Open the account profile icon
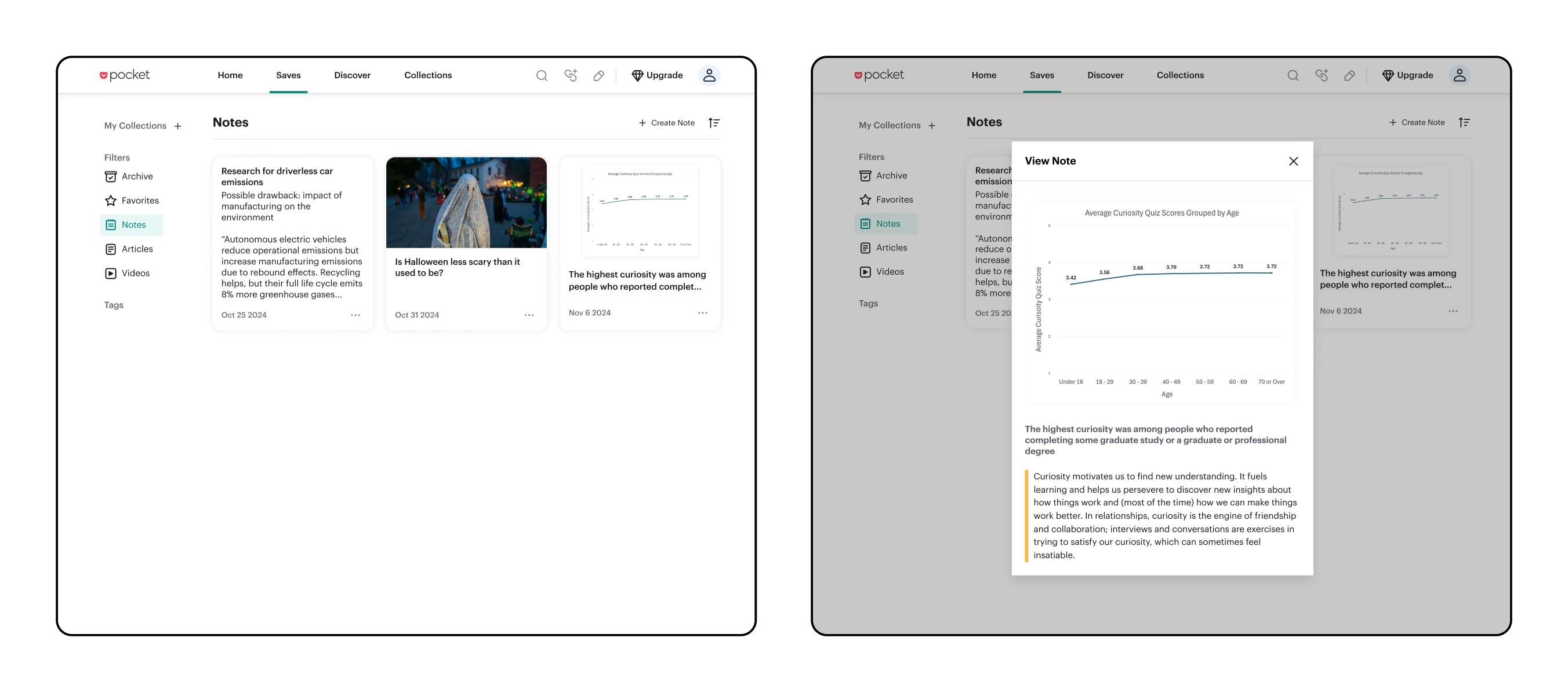The height and width of the screenshot is (692, 1568). coord(709,75)
